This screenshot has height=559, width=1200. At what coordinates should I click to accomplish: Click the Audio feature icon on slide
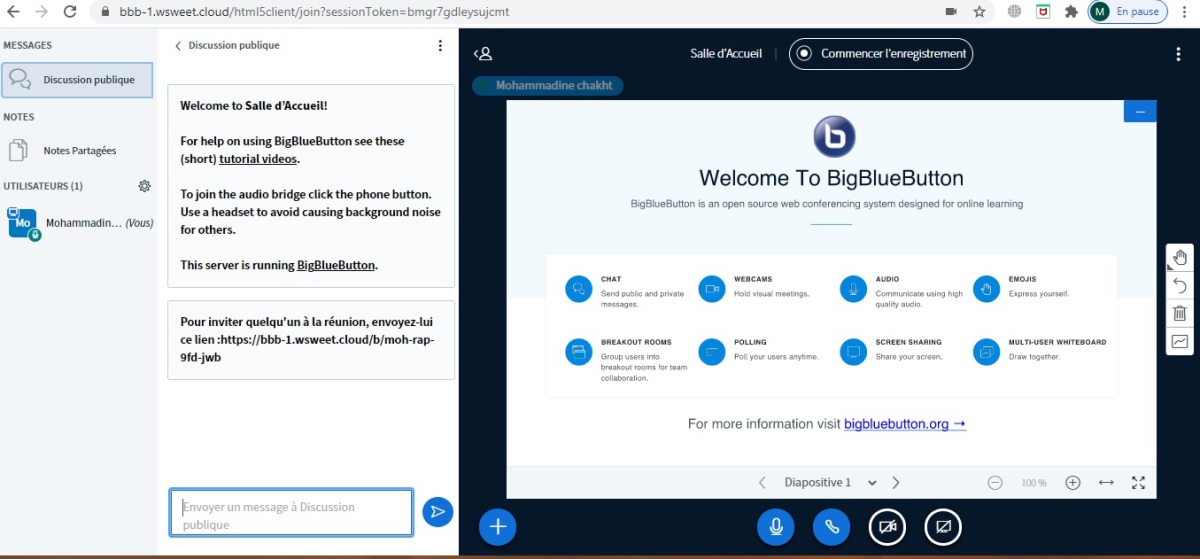pos(853,289)
